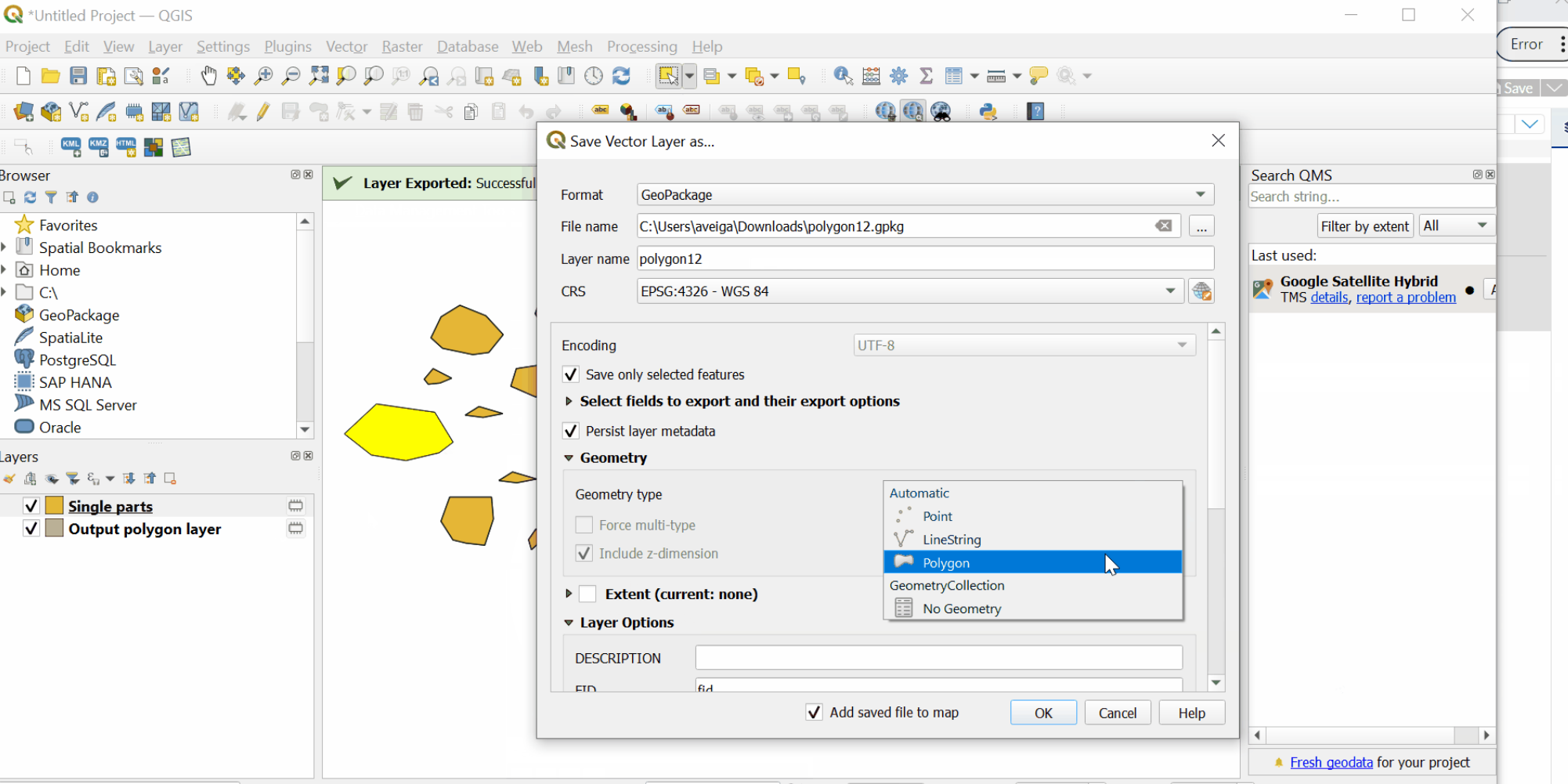Click the Refresh map icon
The height and width of the screenshot is (784, 1568).
[621, 75]
